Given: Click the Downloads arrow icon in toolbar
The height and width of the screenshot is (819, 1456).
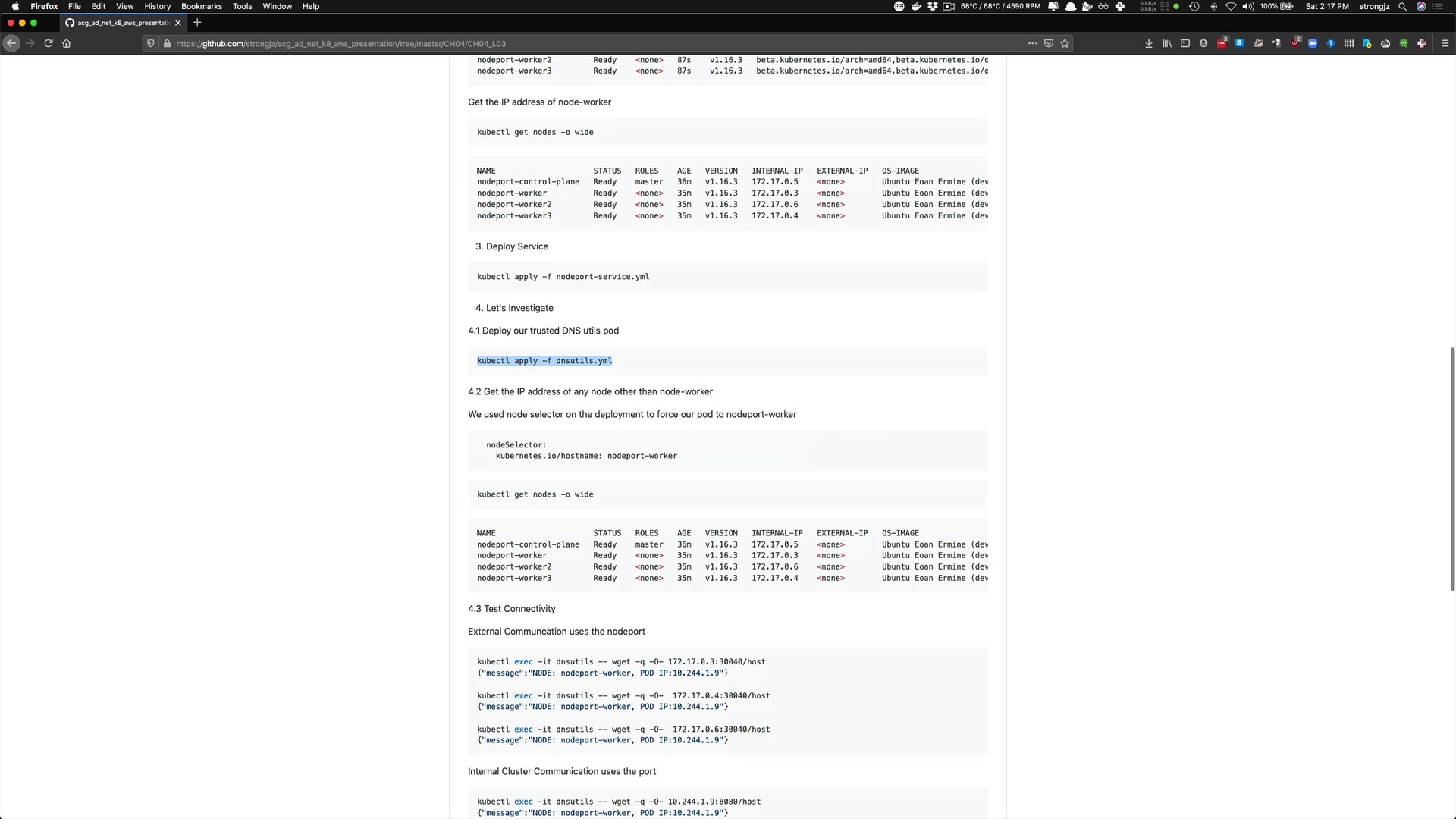Looking at the screenshot, I should coord(1149,44).
